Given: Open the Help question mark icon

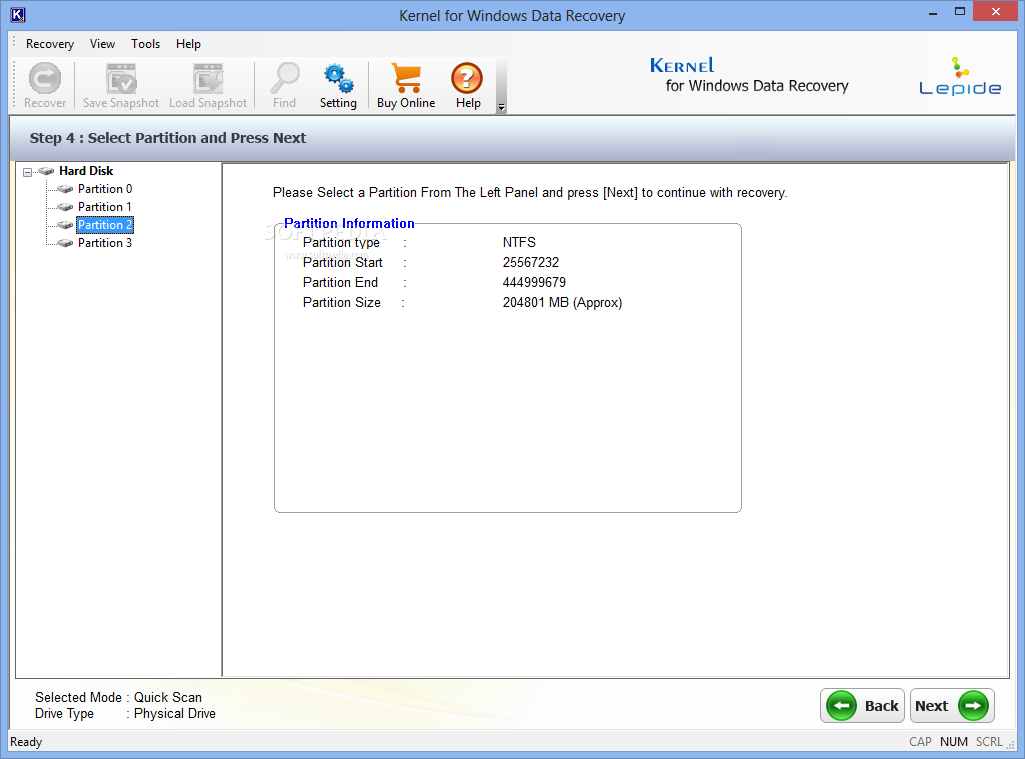Looking at the screenshot, I should tap(467, 78).
